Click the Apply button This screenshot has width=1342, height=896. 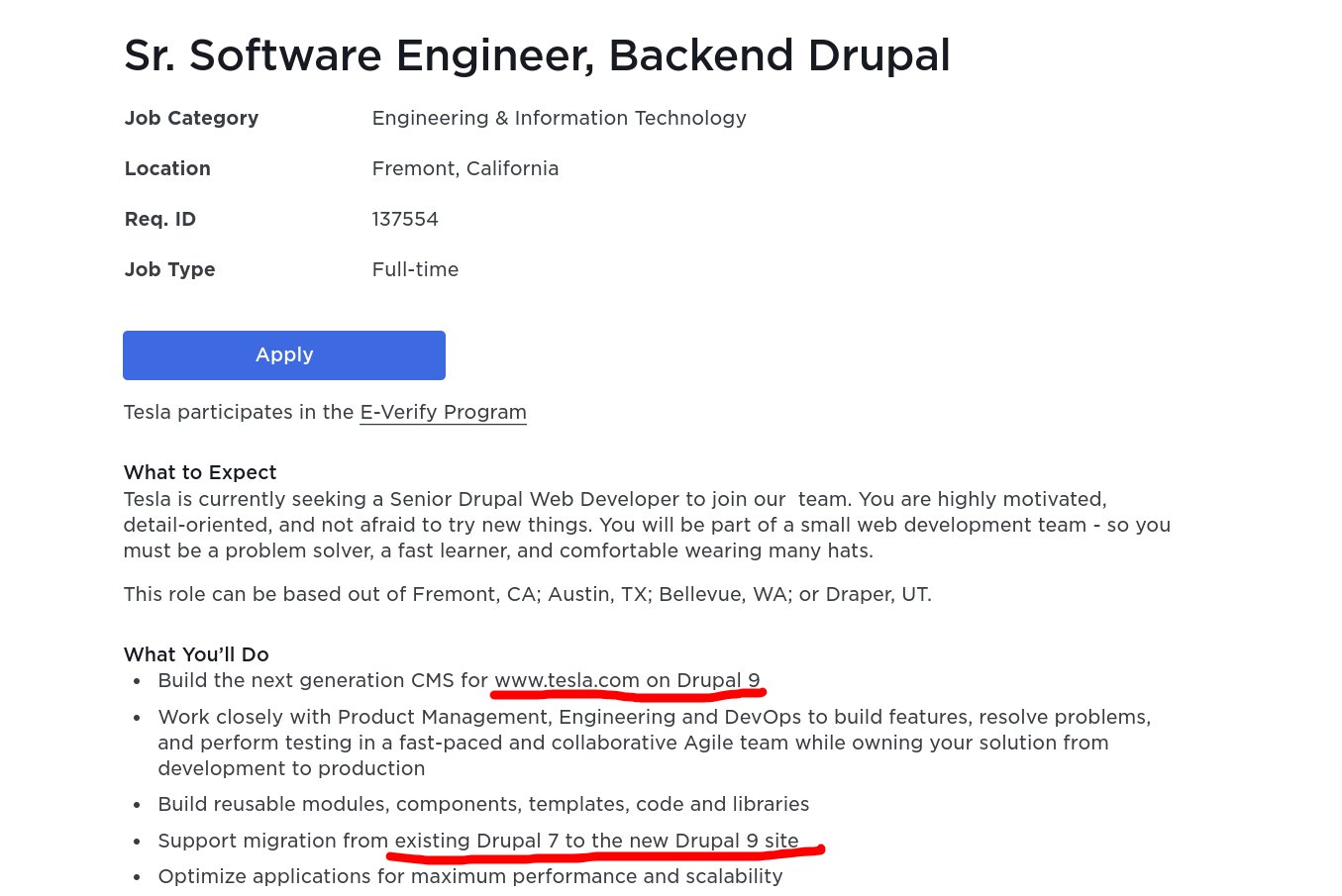284,354
